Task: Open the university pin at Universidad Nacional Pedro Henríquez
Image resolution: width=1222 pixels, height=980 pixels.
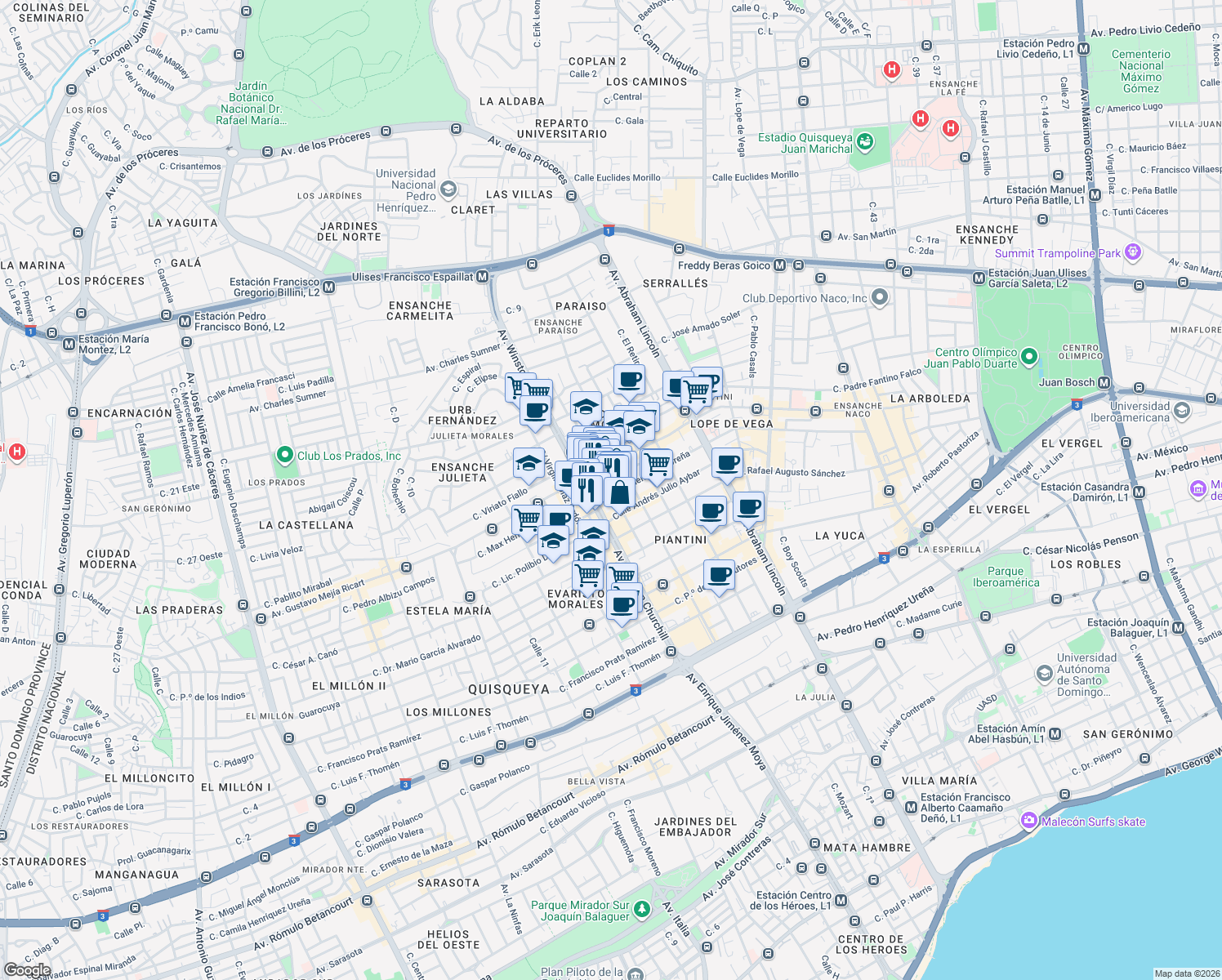Action: click(x=448, y=189)
